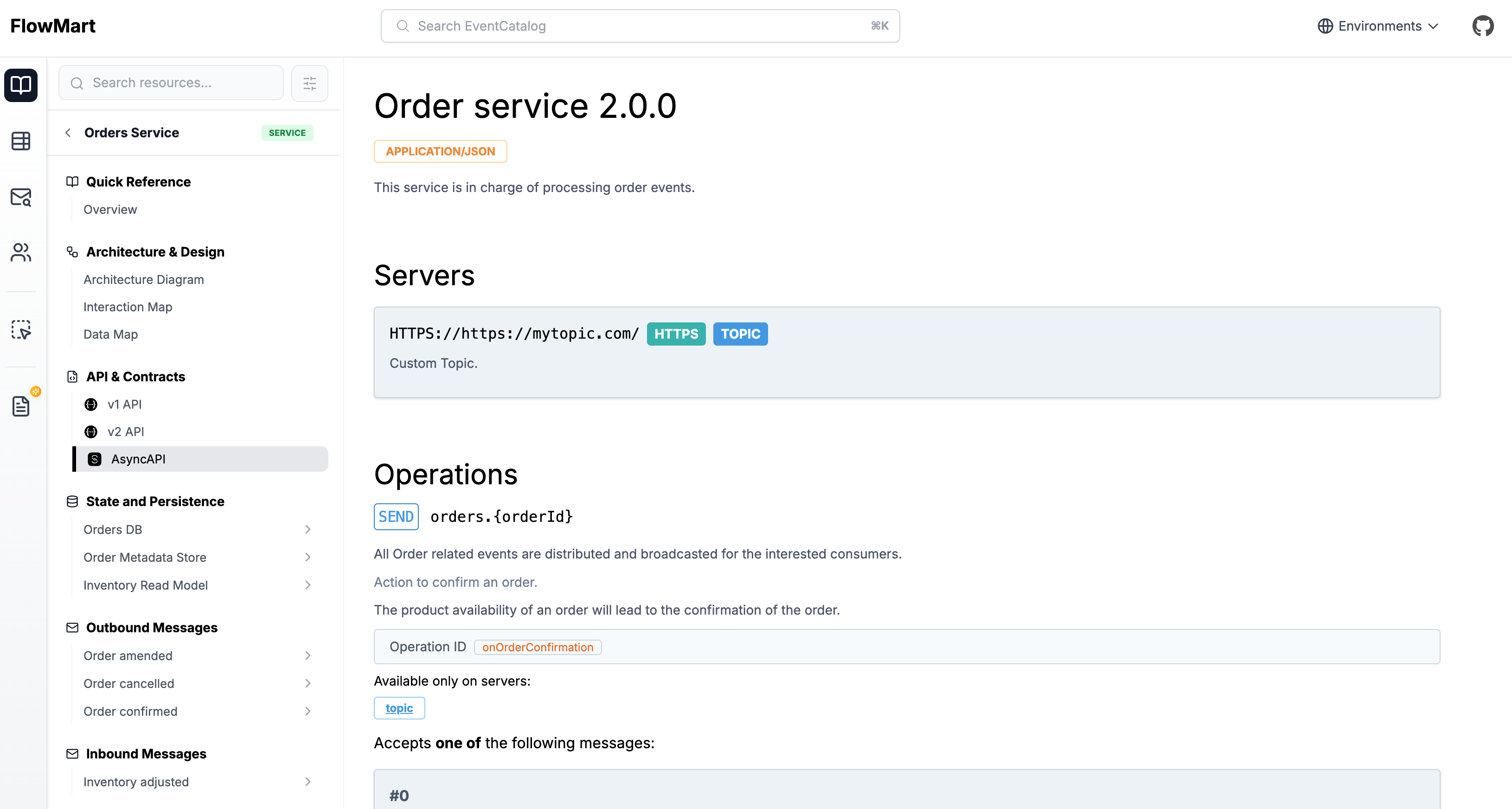This screenshot has height=809, width=1512.
Task: Focus the Search EventCatalog field
Action: pyautogui.click(x=640, y=26)
